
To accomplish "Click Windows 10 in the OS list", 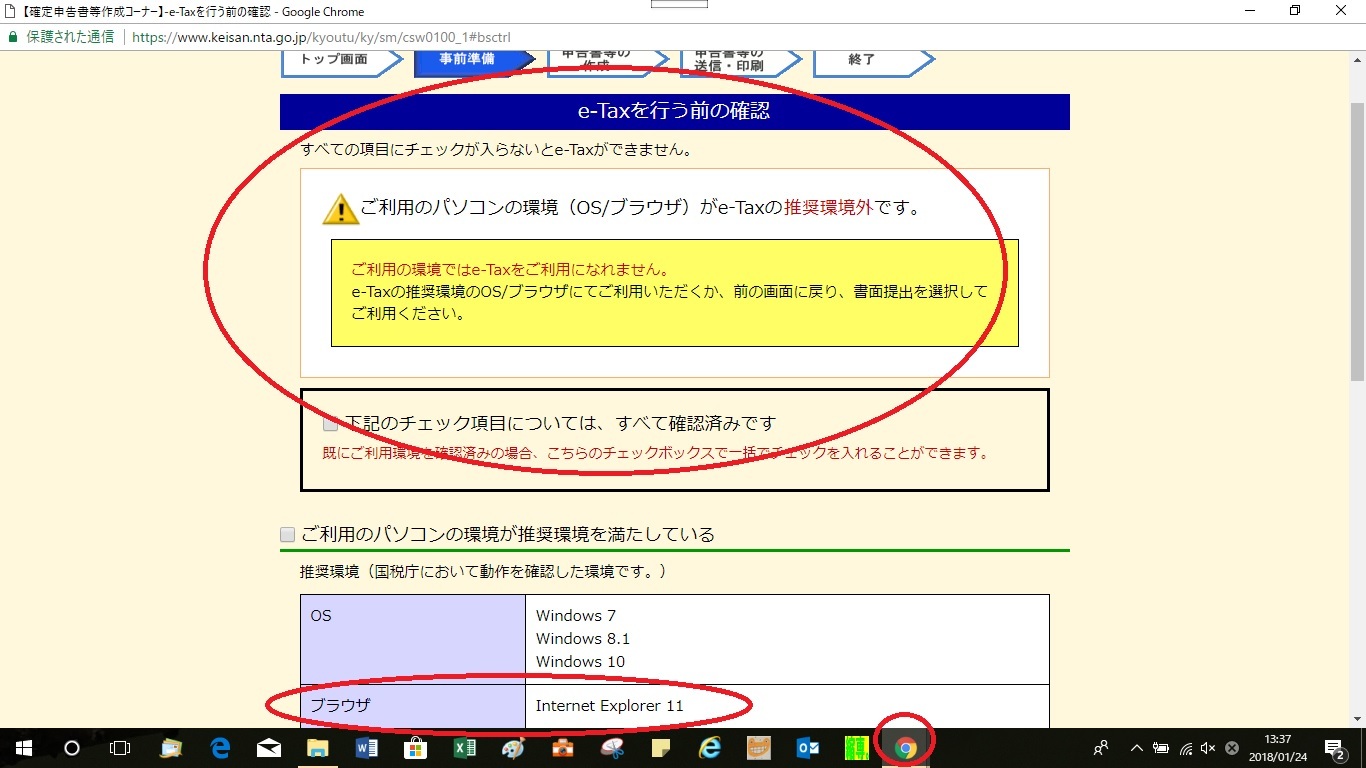I will tap(580, 662).
